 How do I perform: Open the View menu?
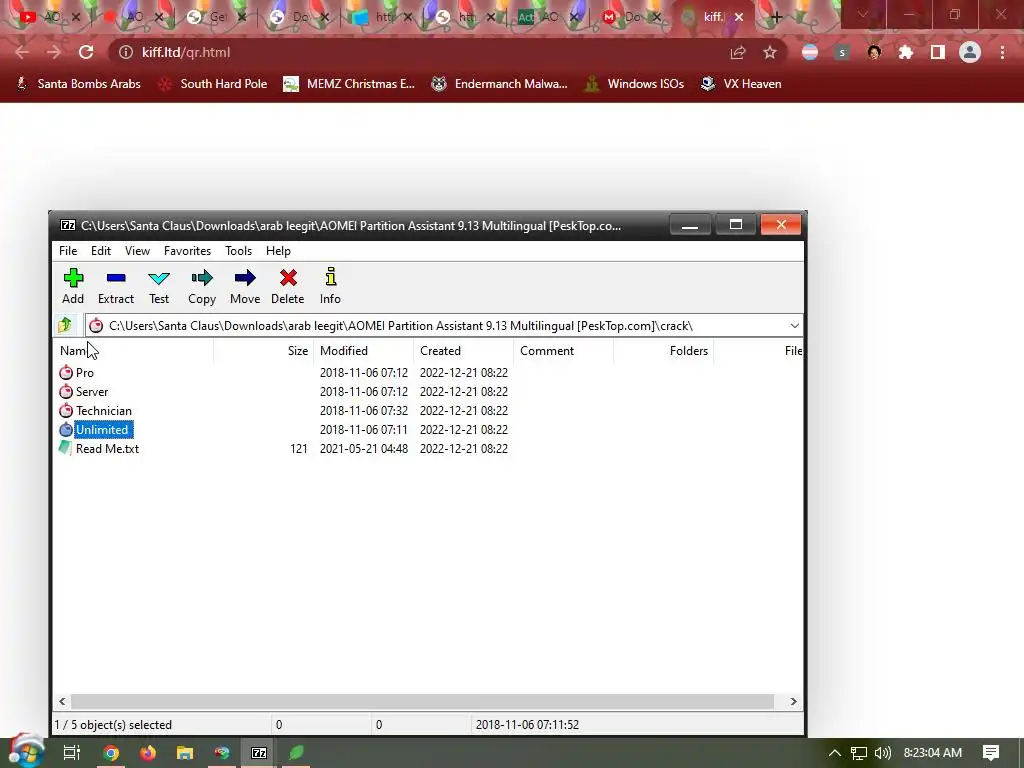point(137,251)
